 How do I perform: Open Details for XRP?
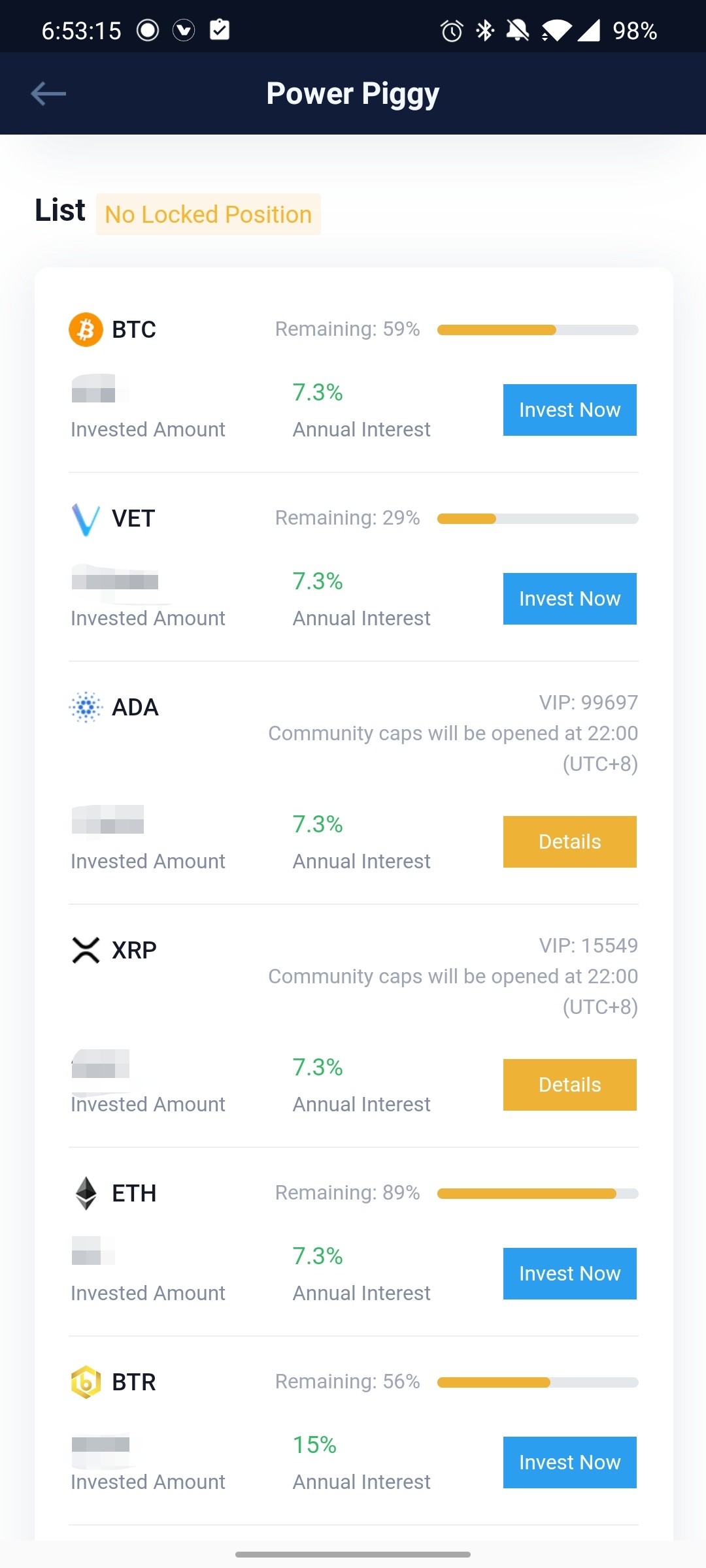(569, 1085)
